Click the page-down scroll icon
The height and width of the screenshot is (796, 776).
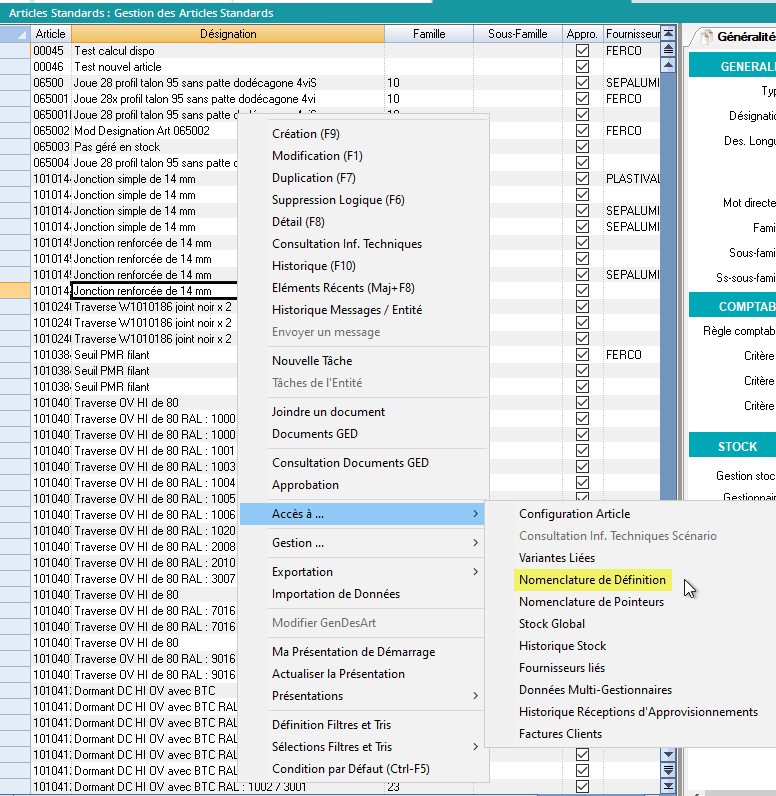point(668,770)
